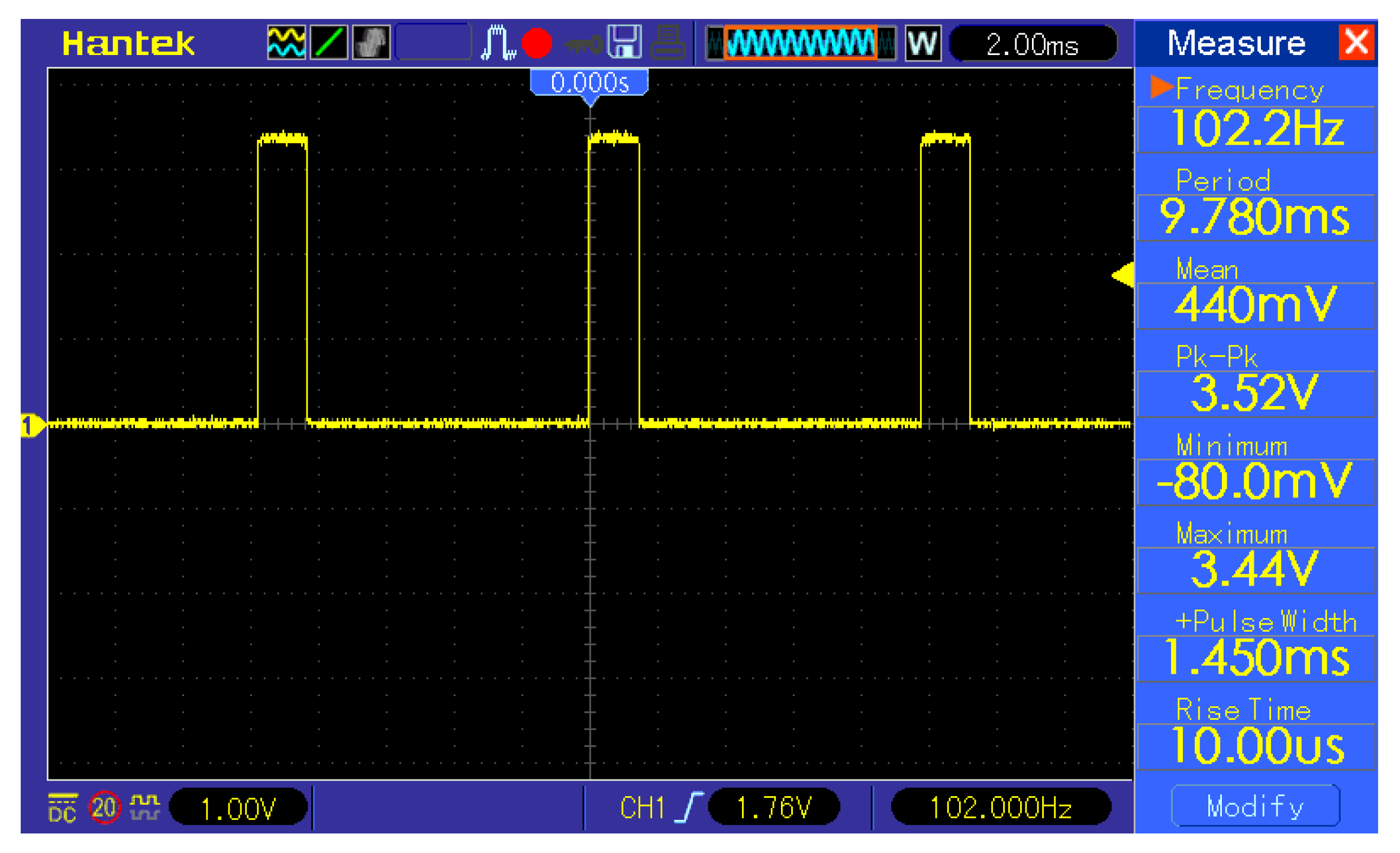
Task: Click the grey persistence waveform icon
Action: pyautogui.click(x=372, y=43)
